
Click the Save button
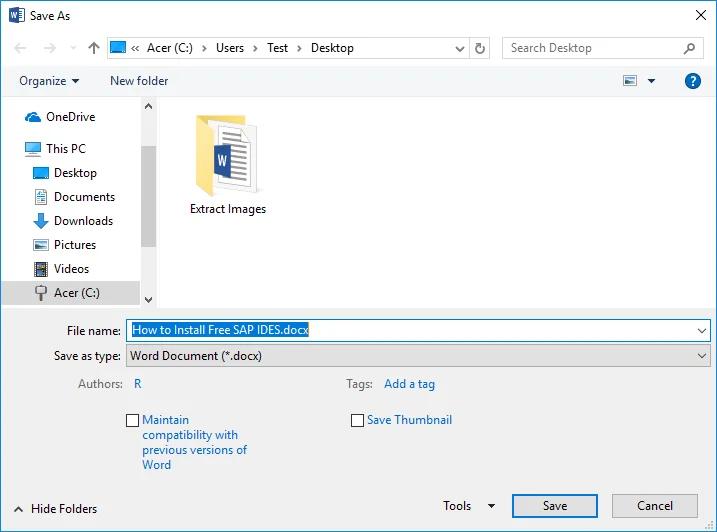pyautogui.click(x=555, y=506)
